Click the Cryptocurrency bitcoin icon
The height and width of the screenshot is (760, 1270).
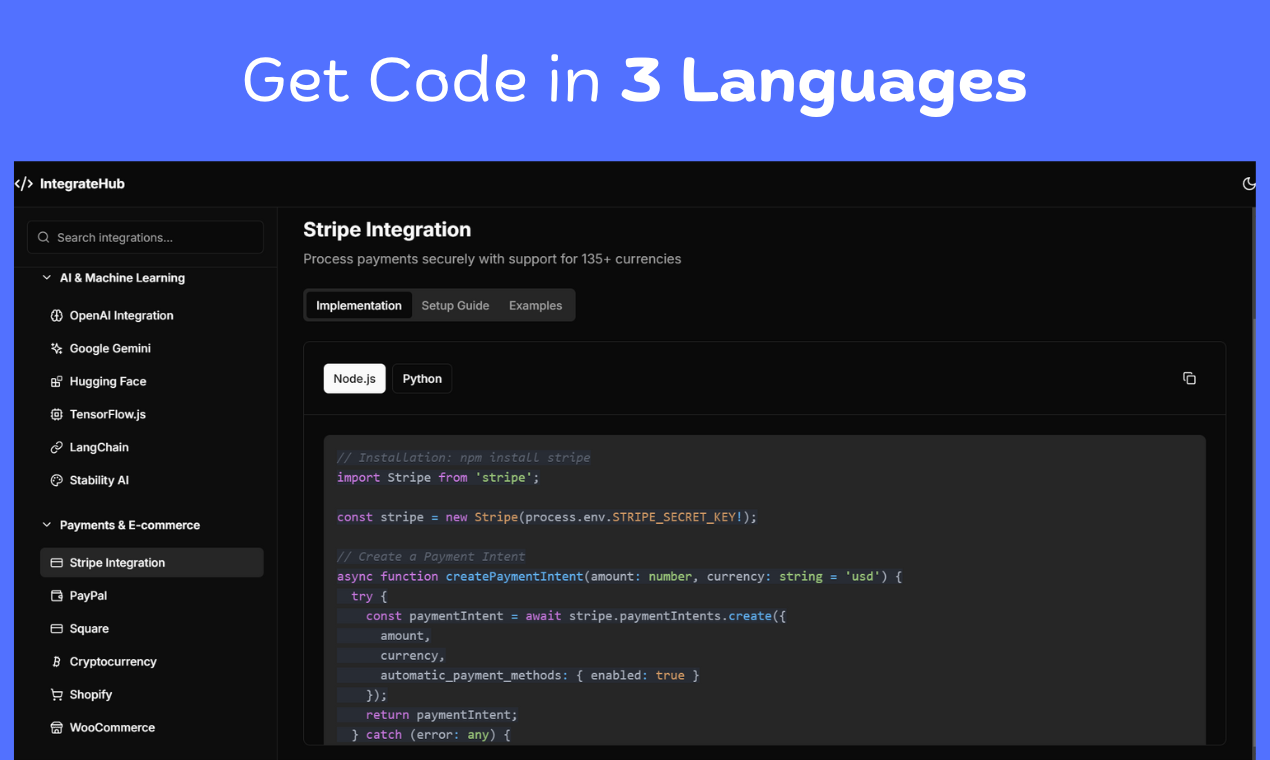point(57,662)
